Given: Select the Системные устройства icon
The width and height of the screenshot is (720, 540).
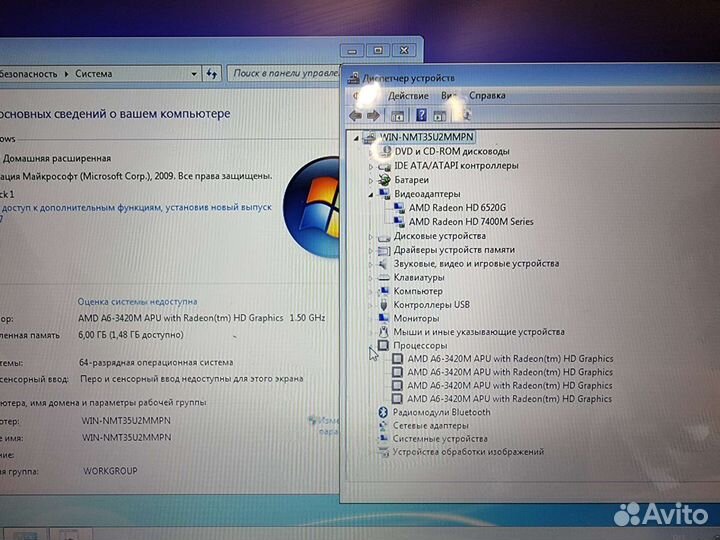Looking at the screenshot, I should point(382,439).
